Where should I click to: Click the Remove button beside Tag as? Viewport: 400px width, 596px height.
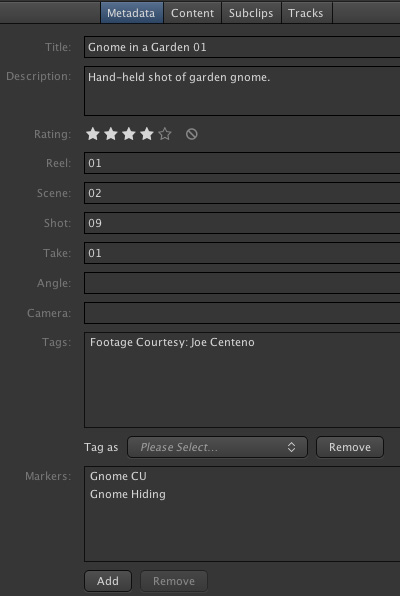350,447
